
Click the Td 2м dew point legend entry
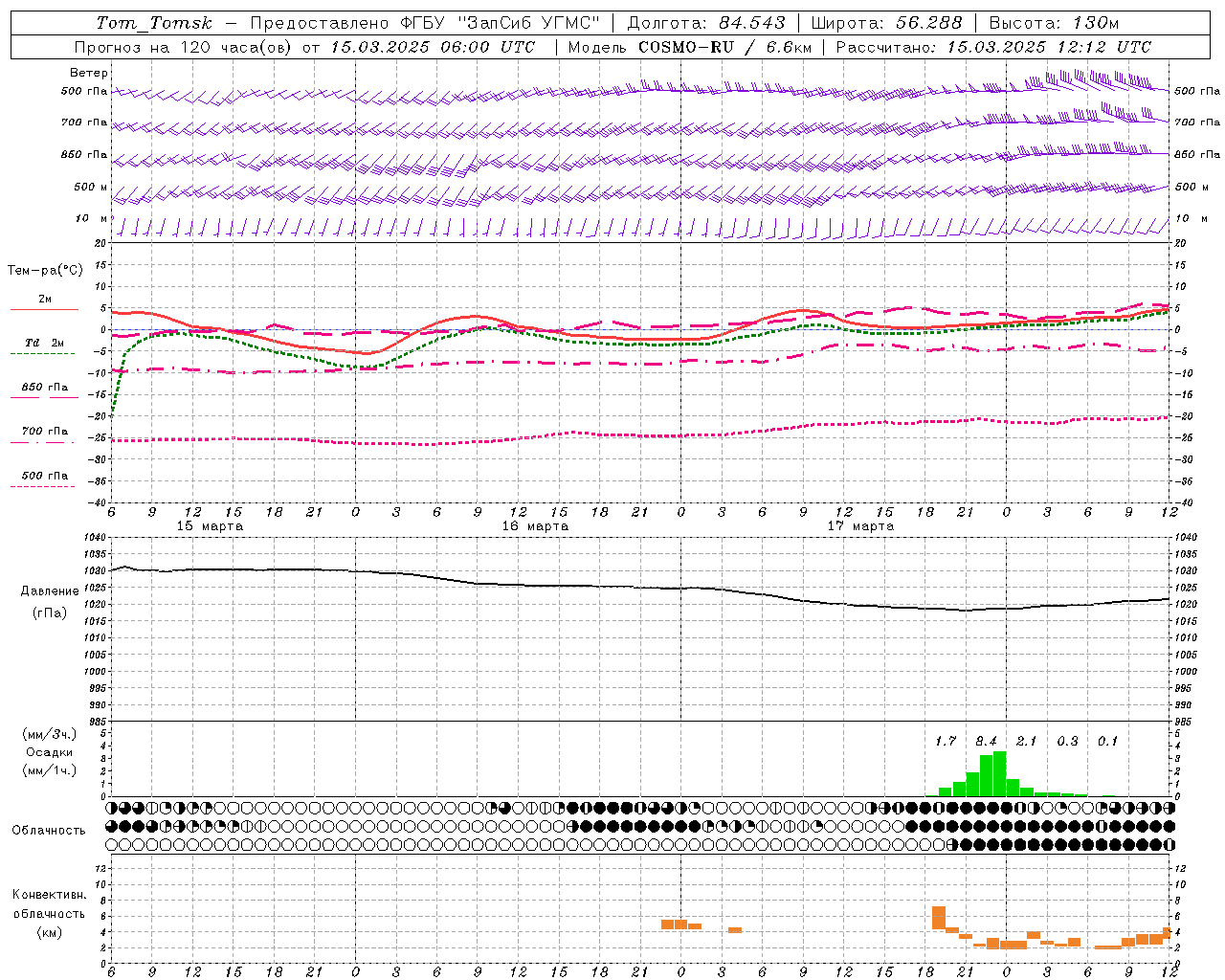point(44,343)
